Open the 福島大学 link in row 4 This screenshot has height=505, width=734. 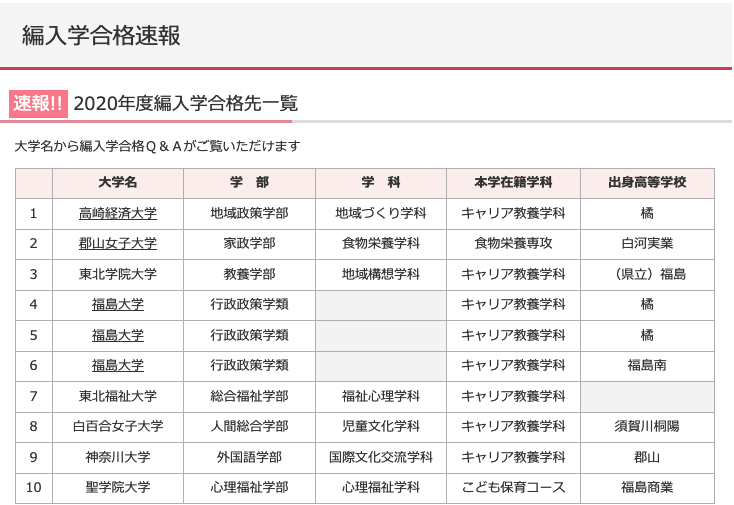click(117, 305)
